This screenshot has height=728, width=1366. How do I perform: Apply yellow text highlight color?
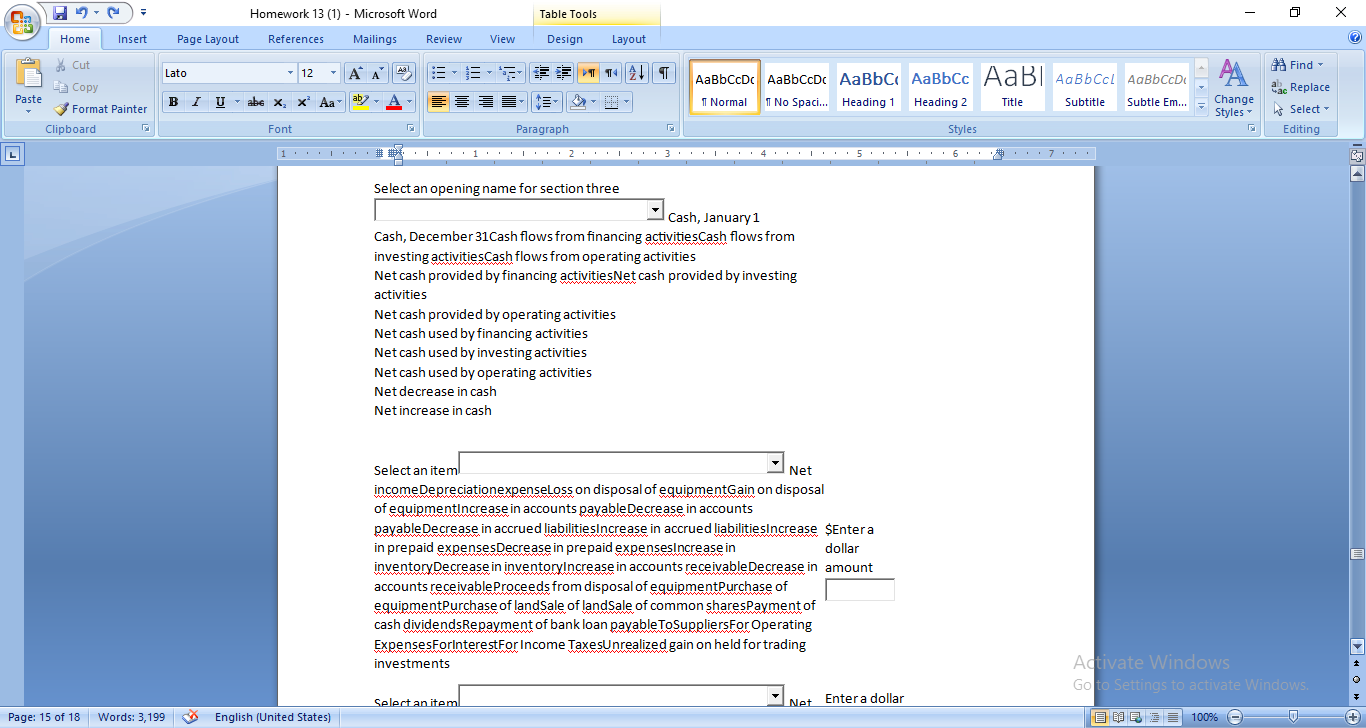coord(362,102)
